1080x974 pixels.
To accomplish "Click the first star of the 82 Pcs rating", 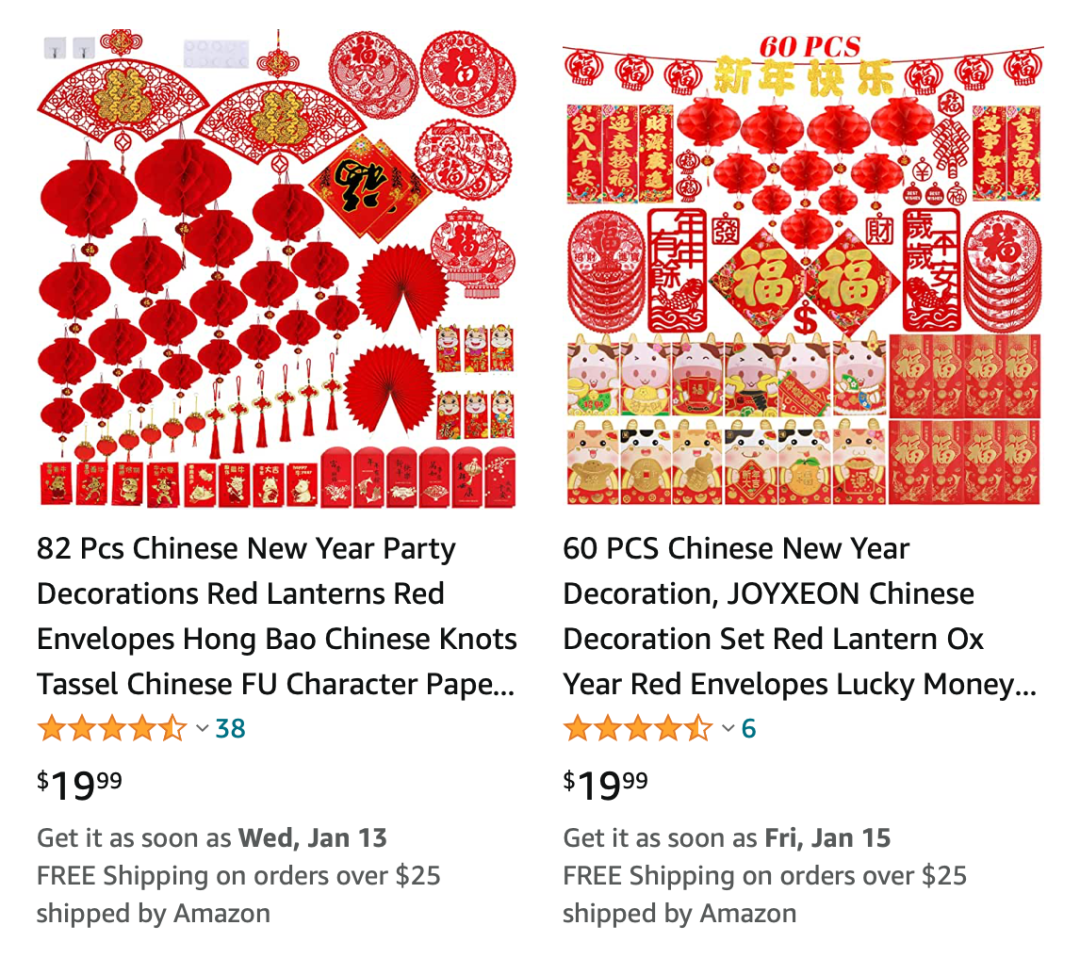I will pos(52,728).
